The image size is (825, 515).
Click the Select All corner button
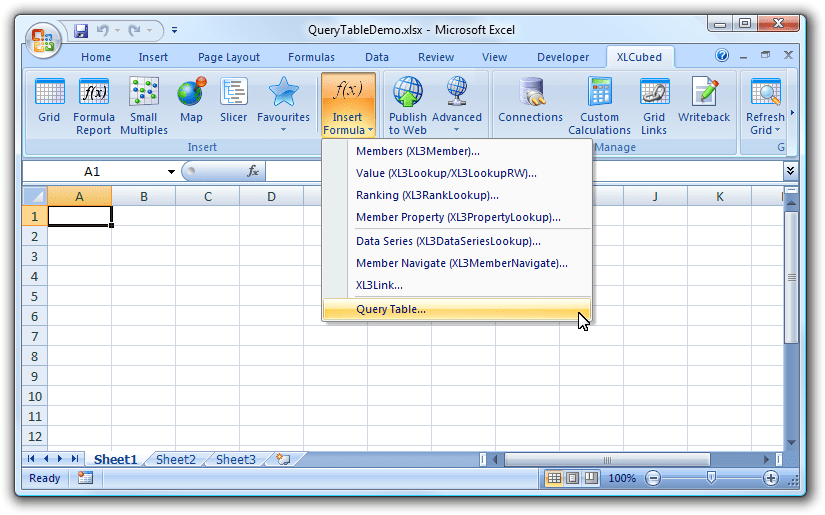(x=35, y=197)
